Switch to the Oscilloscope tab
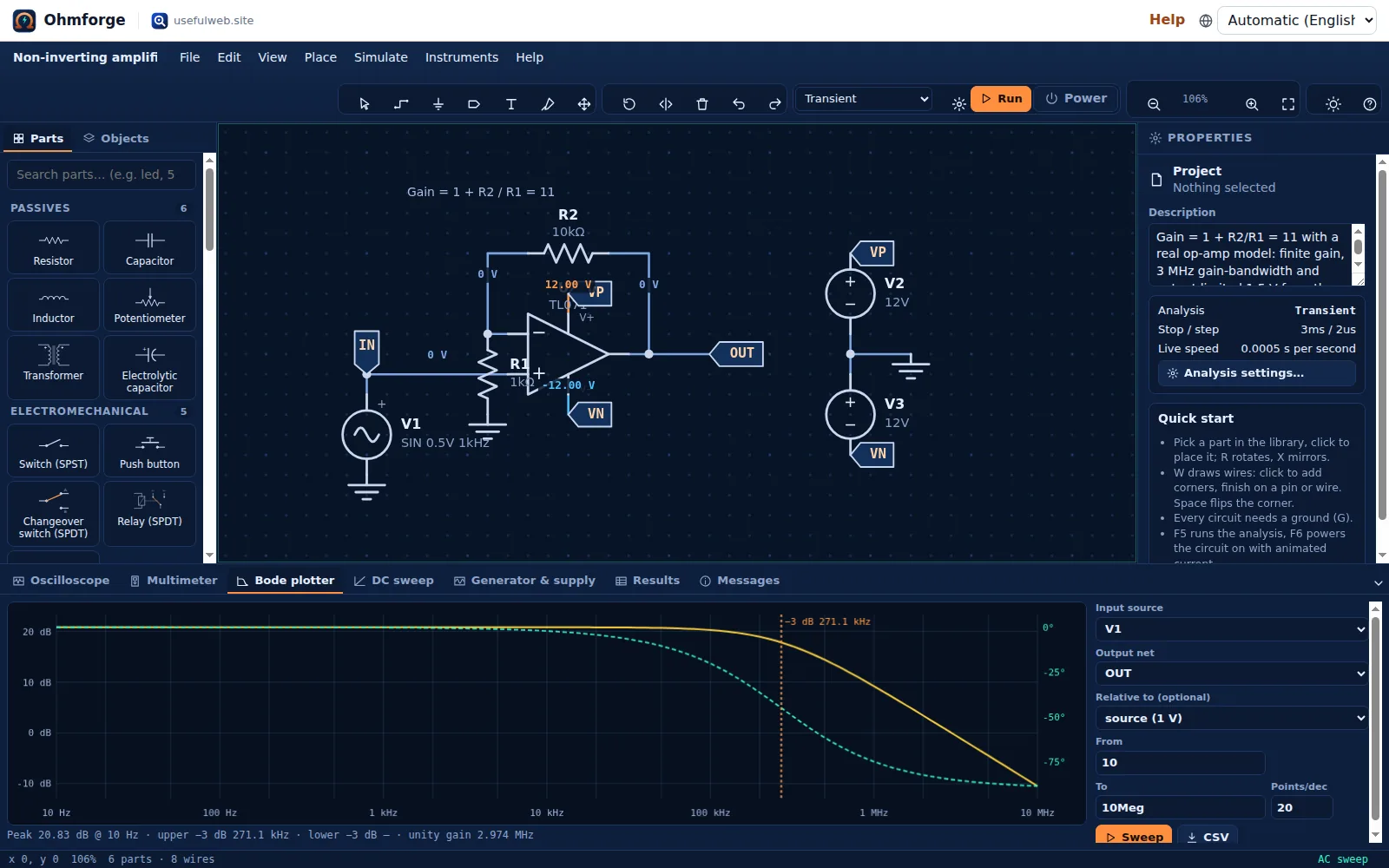 tap(61, 581)
